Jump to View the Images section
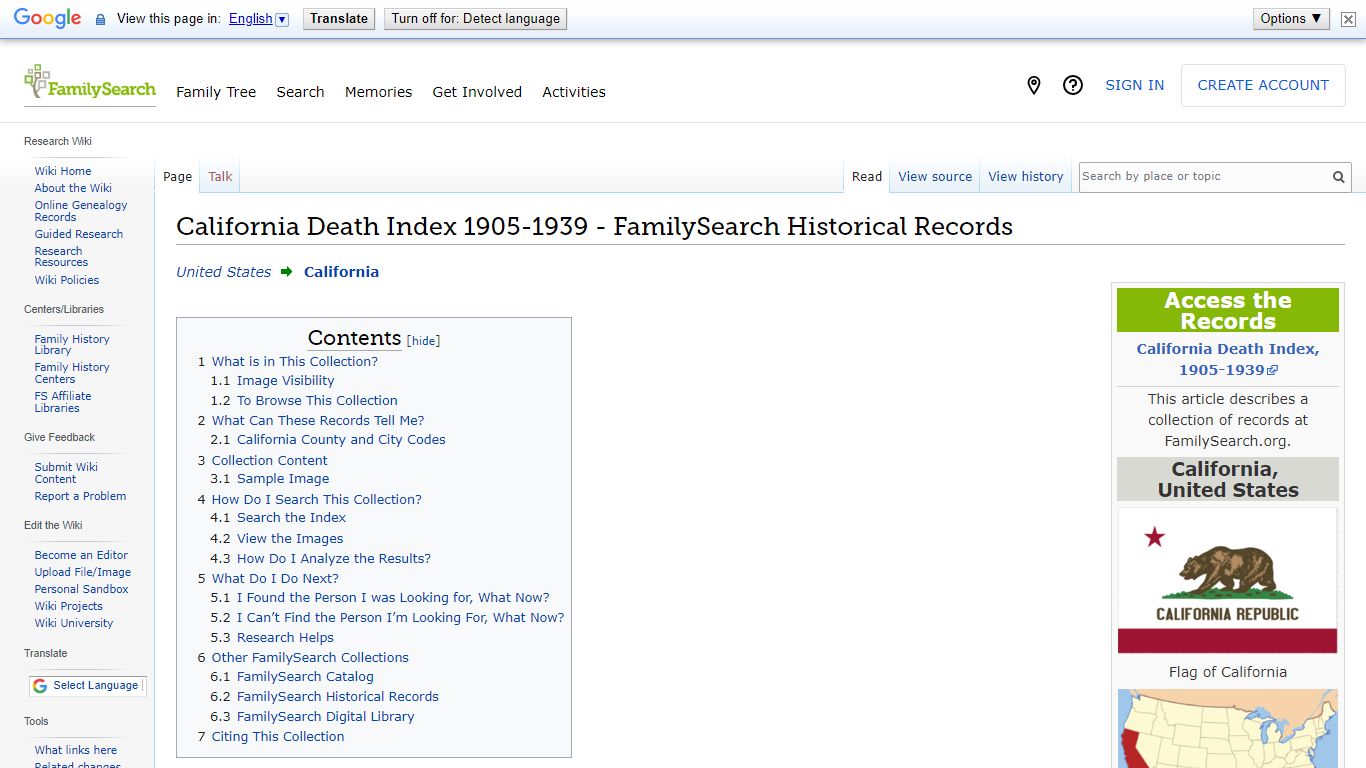1366x768 pixels. click(290, 539)
